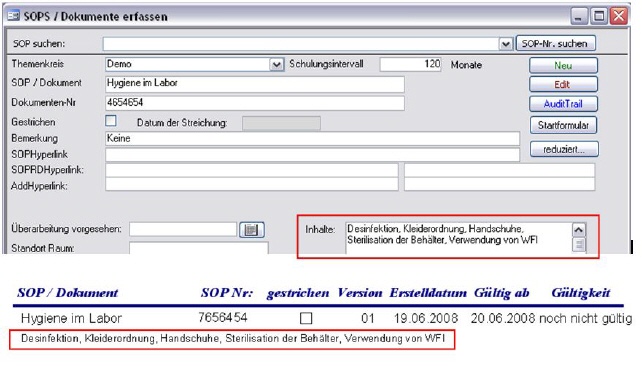Click the version value 01
Viewport: 644px width, 366px height.
368,318
